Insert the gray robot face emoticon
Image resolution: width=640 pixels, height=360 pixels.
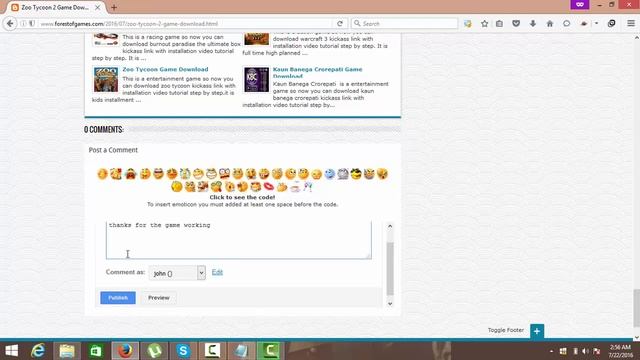tap(343, 174)
